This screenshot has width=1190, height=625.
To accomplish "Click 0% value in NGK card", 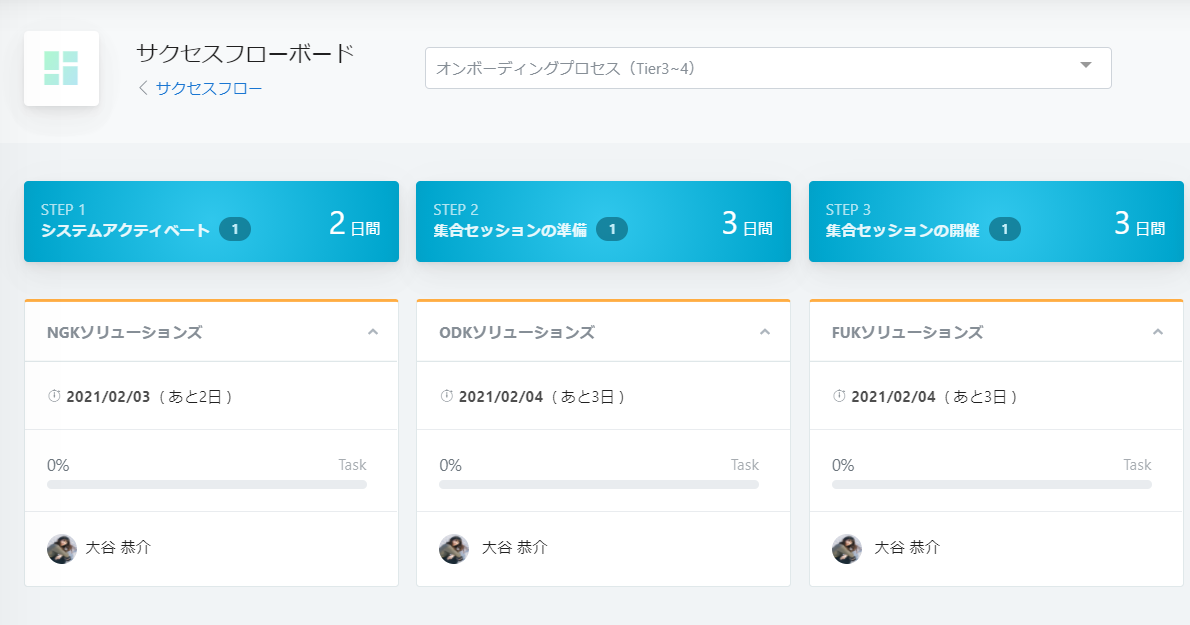I will coord(58,466).
